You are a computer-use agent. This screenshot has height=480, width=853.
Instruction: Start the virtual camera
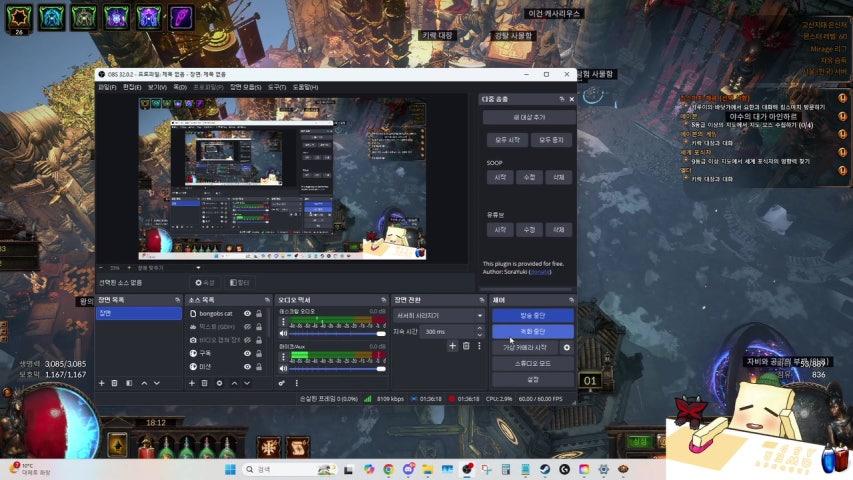click(x=525, y=347)
